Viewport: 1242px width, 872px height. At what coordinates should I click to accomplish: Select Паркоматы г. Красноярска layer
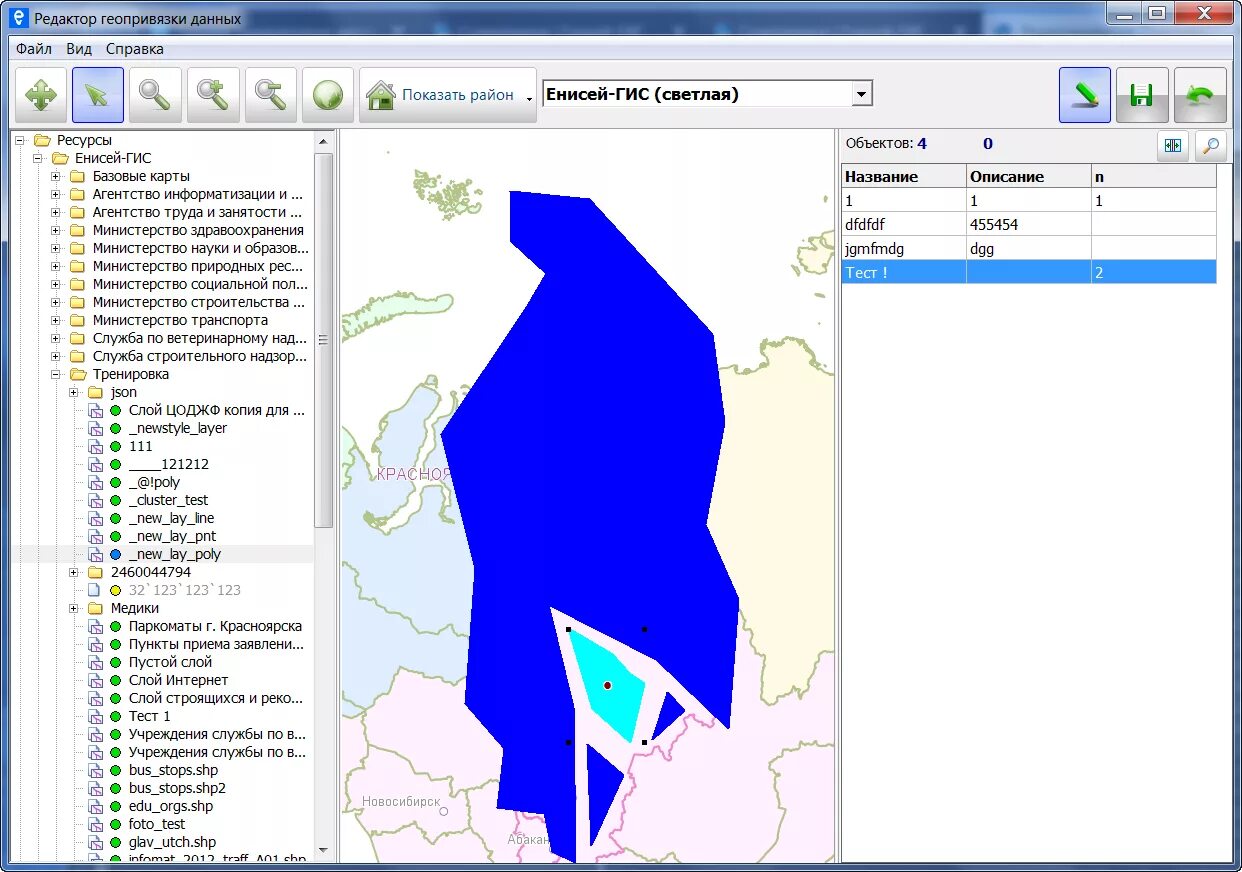point(215,626)
